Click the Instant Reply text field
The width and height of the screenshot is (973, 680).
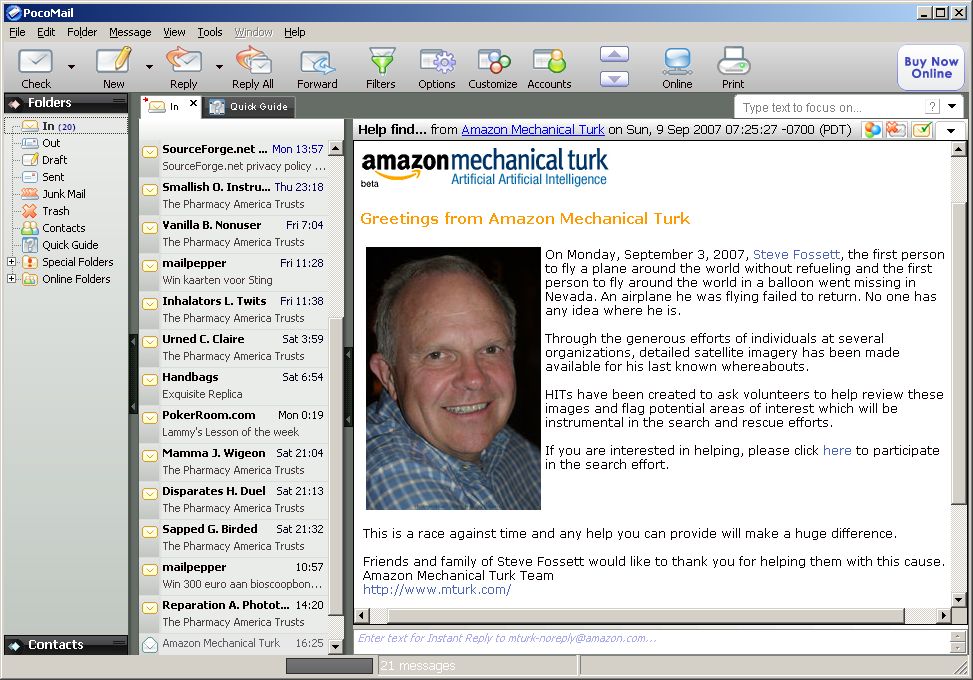pyautogui.click(x=652, y=638)
